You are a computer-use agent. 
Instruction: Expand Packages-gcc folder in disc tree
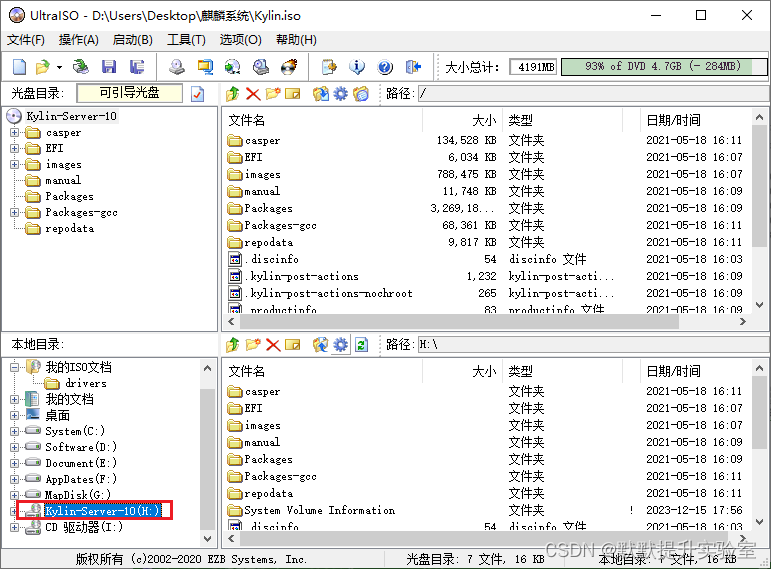coord(14,212)
